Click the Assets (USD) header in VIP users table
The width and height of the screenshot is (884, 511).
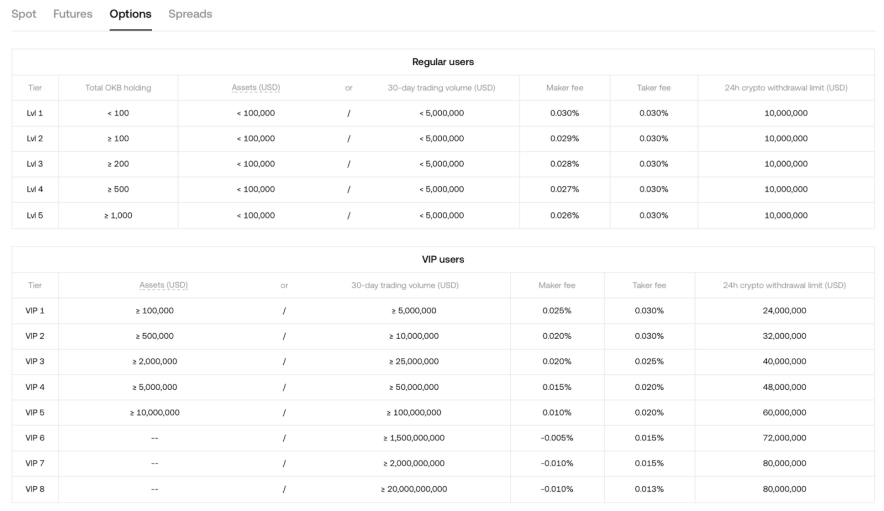point(163,285)
